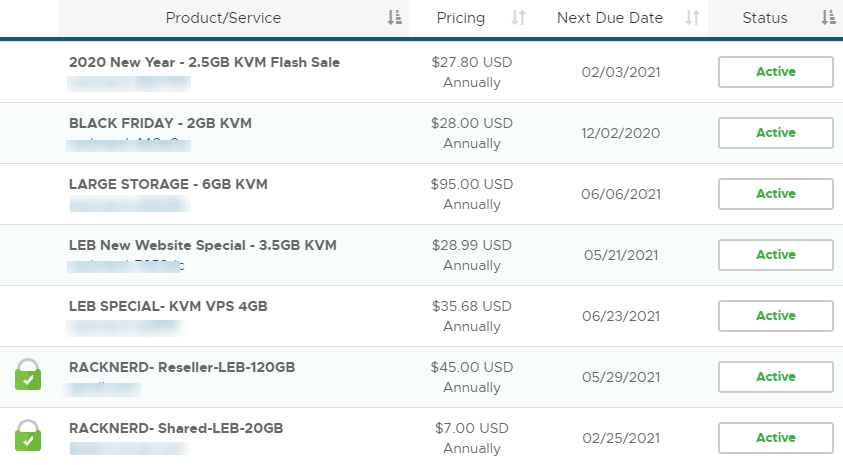Sort table by Status header

click(x=765, y=18)
